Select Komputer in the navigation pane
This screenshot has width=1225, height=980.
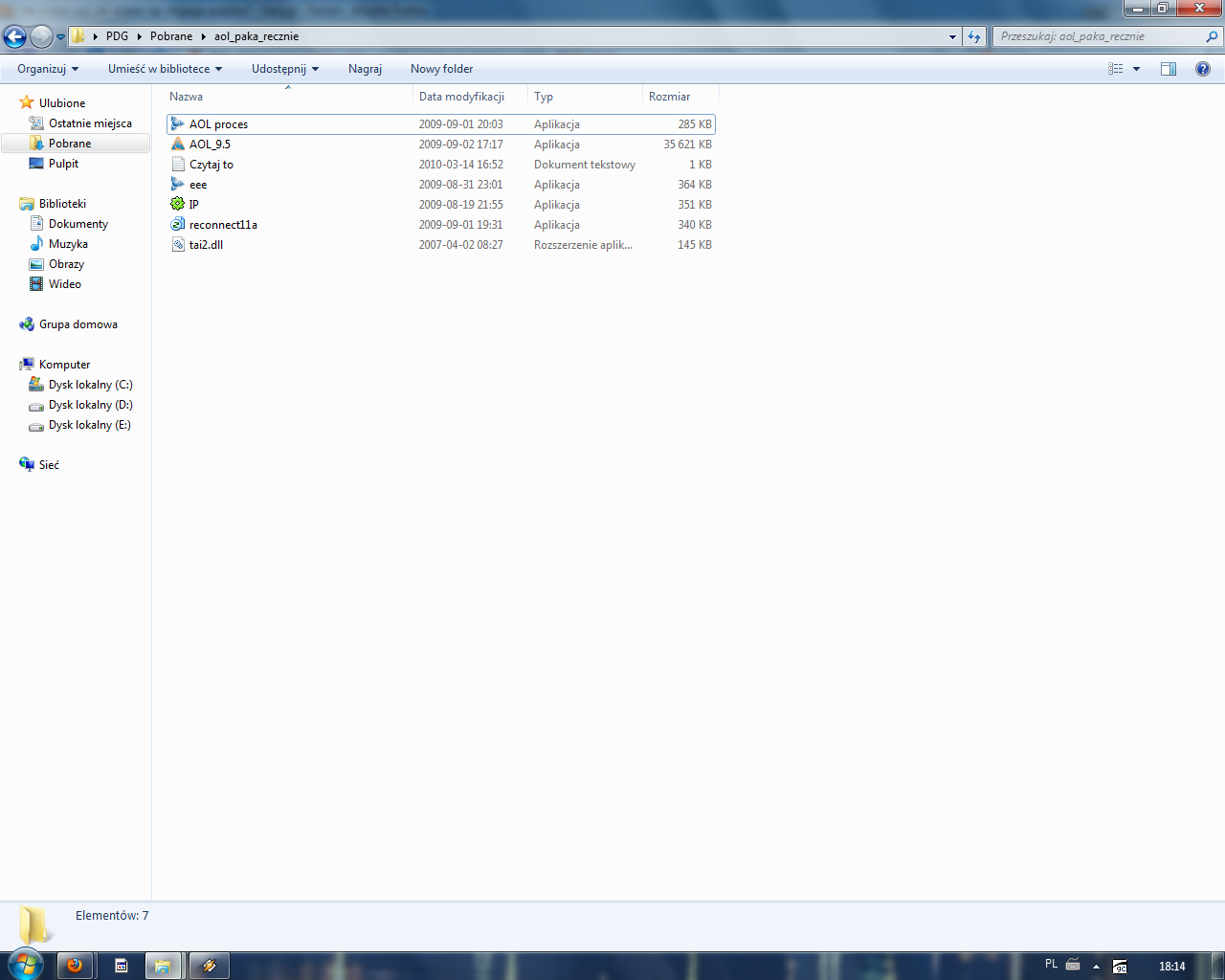(64, 365)
